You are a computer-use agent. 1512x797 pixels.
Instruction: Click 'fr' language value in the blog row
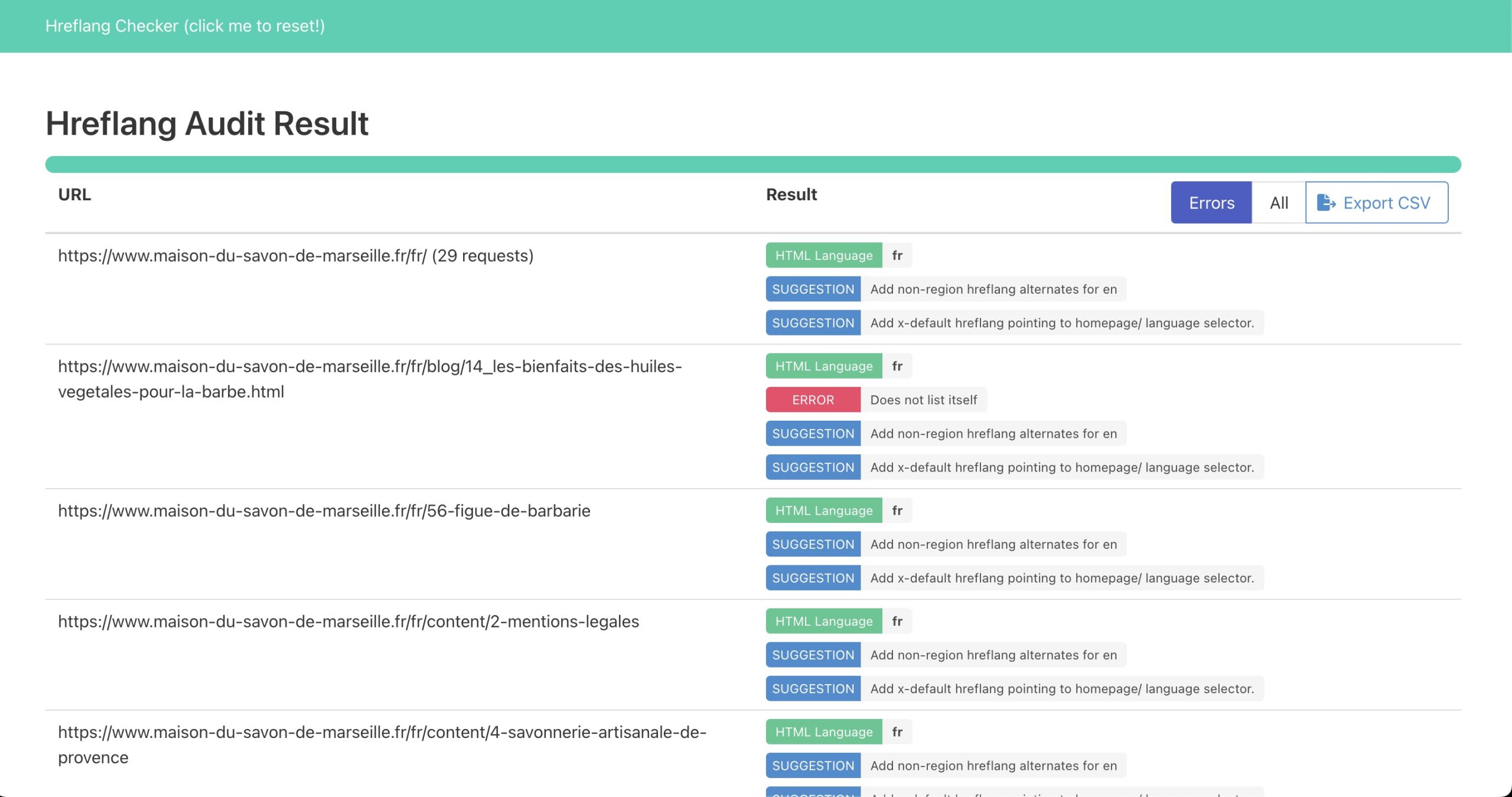point(897,366)
